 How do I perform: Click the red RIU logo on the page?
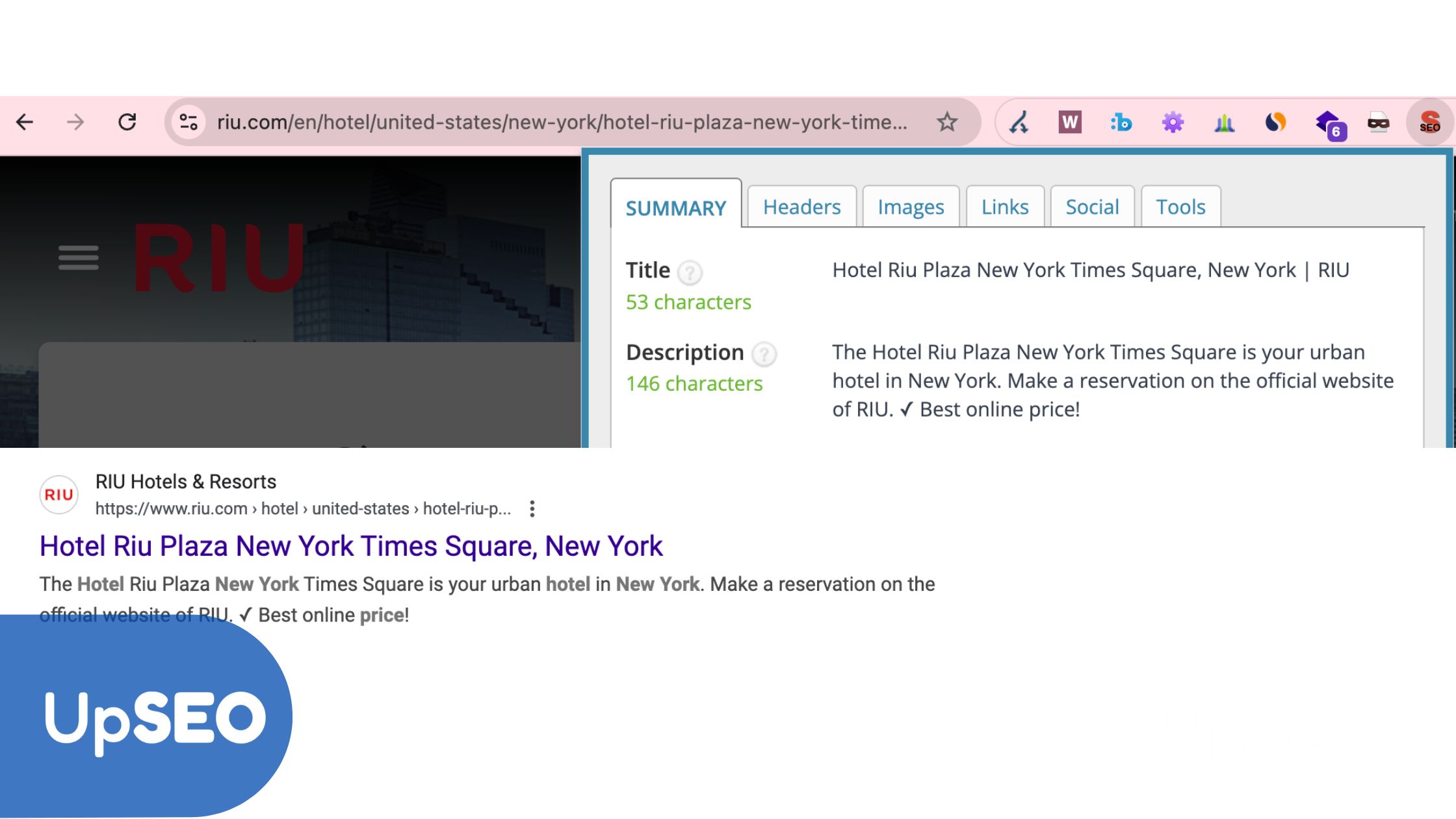[x=219, y=257]
